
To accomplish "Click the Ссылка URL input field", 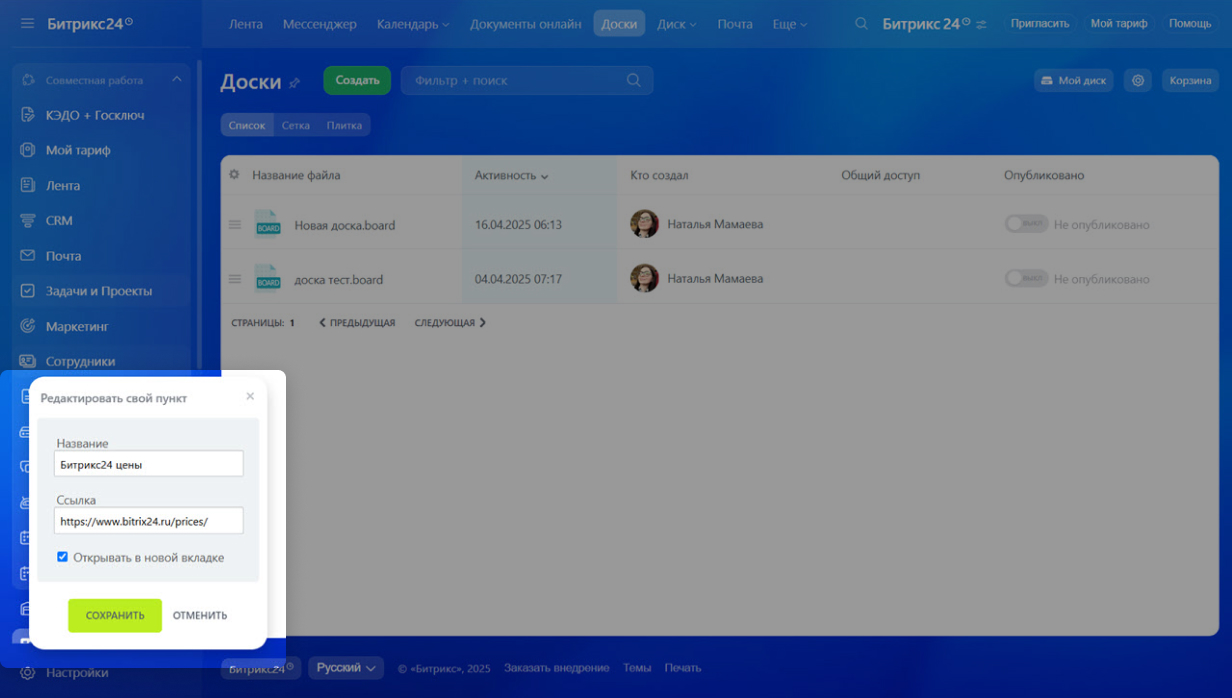I will (149, 521).
